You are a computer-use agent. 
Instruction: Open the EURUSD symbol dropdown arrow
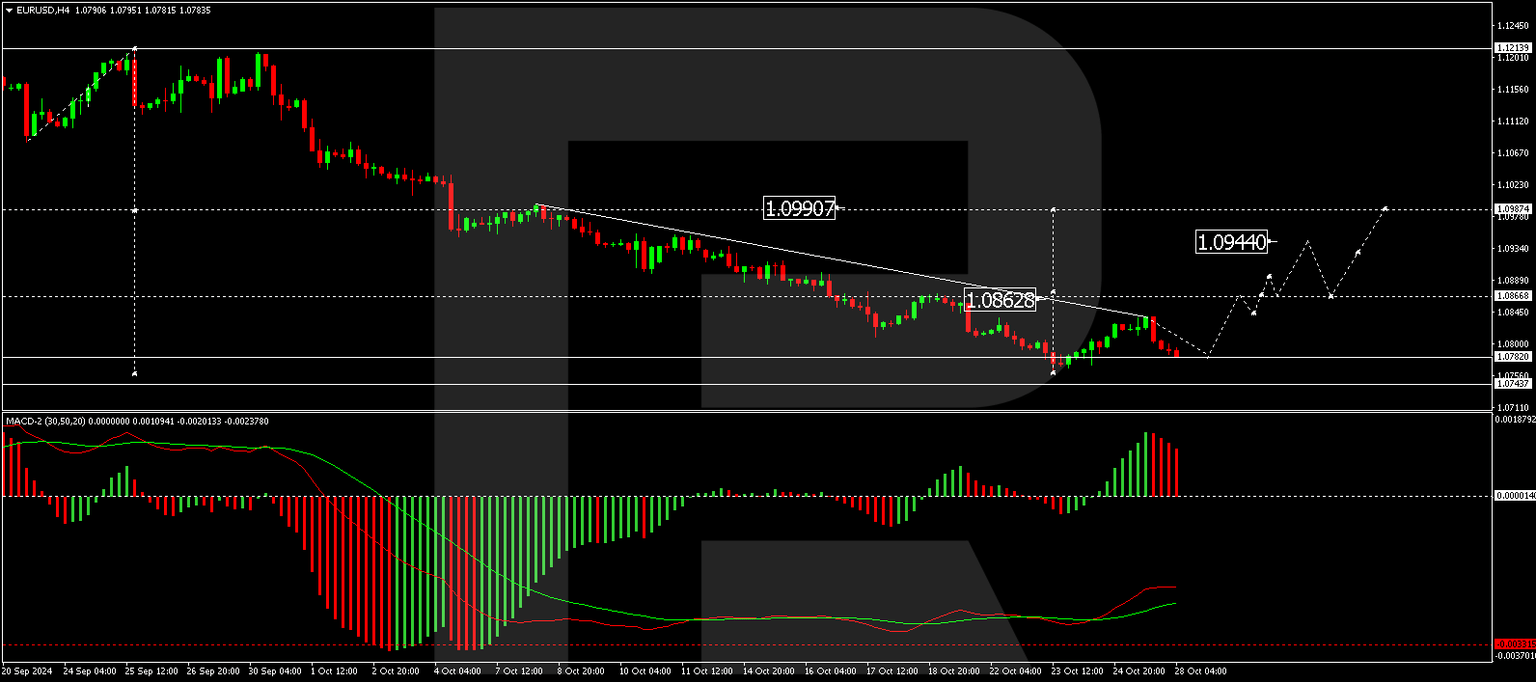(x=9, y=9)
